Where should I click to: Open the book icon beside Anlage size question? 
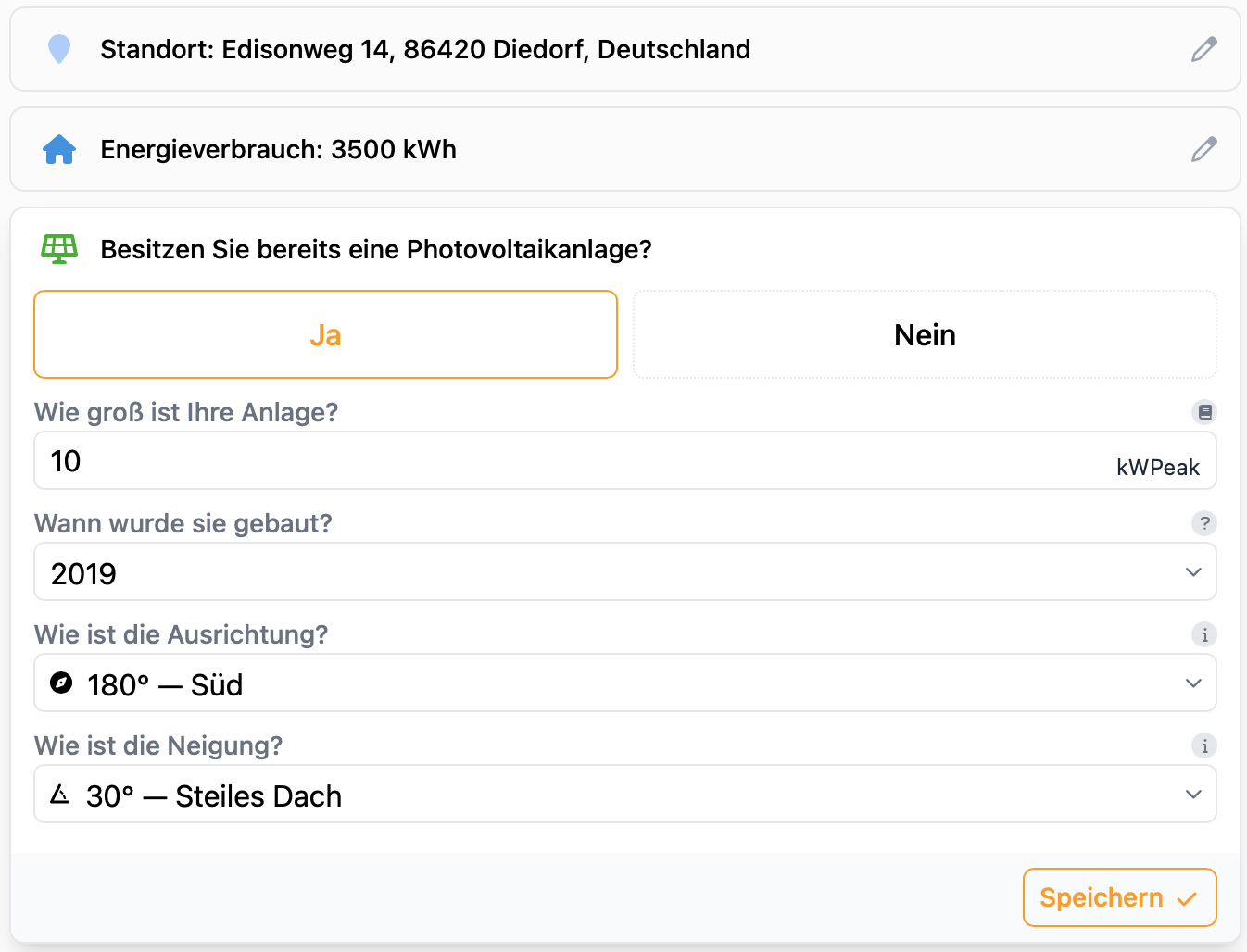[1204, 412]
